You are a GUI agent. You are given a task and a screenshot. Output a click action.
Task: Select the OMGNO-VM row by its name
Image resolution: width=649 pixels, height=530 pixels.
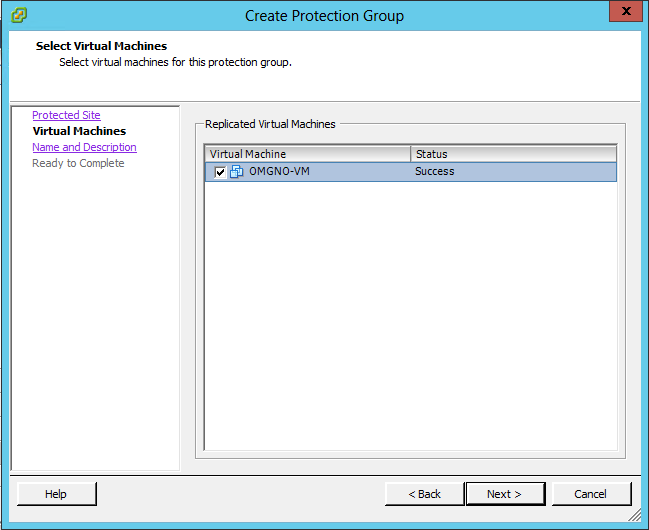pos(281,172)
